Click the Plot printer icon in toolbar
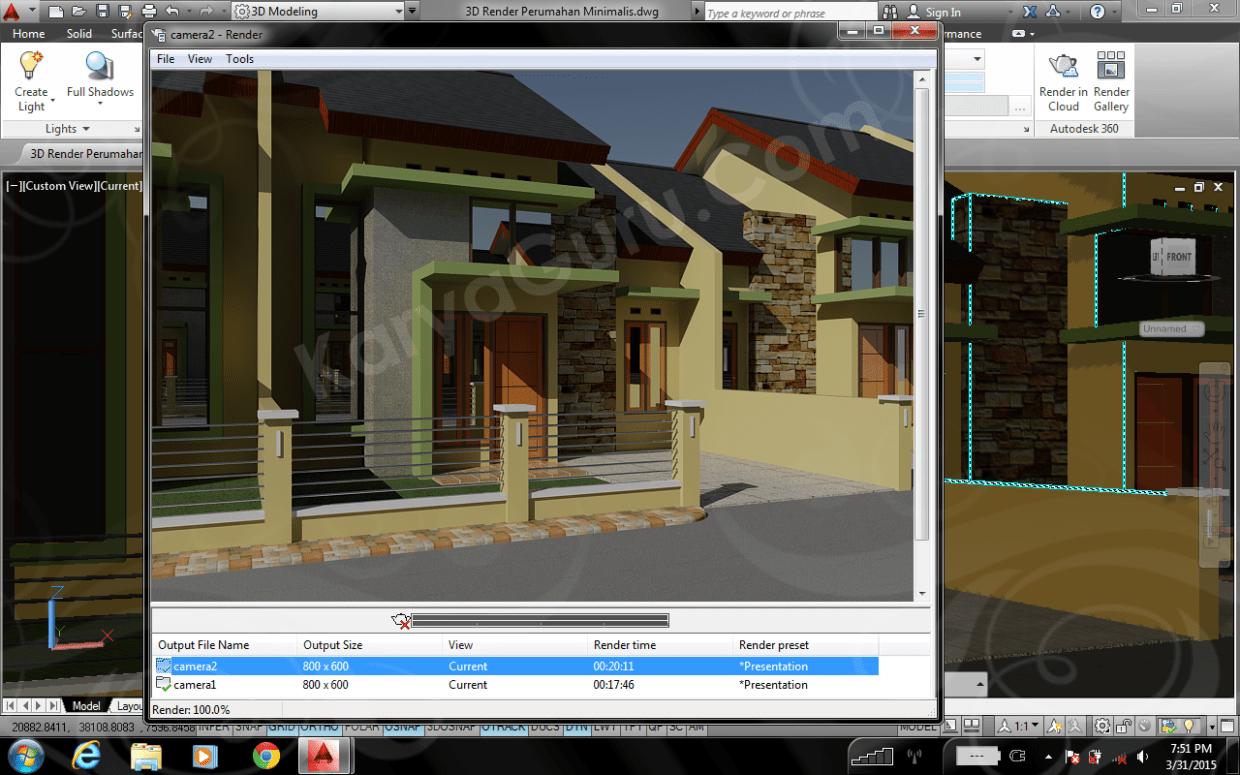Viewport: 1240px width, 775px height. (149, 12)
